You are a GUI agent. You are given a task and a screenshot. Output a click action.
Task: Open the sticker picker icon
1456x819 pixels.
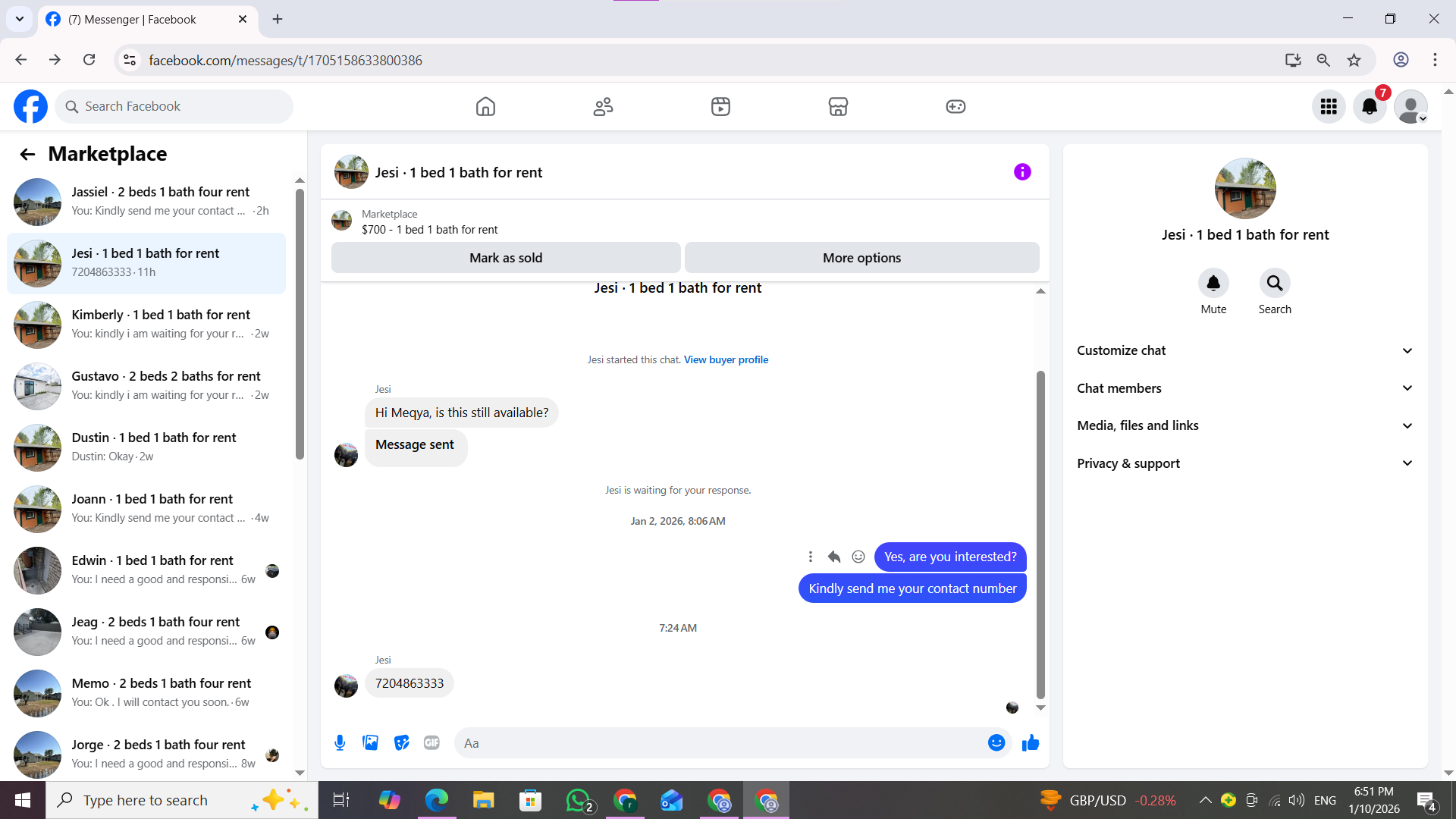tap(401, 743)
